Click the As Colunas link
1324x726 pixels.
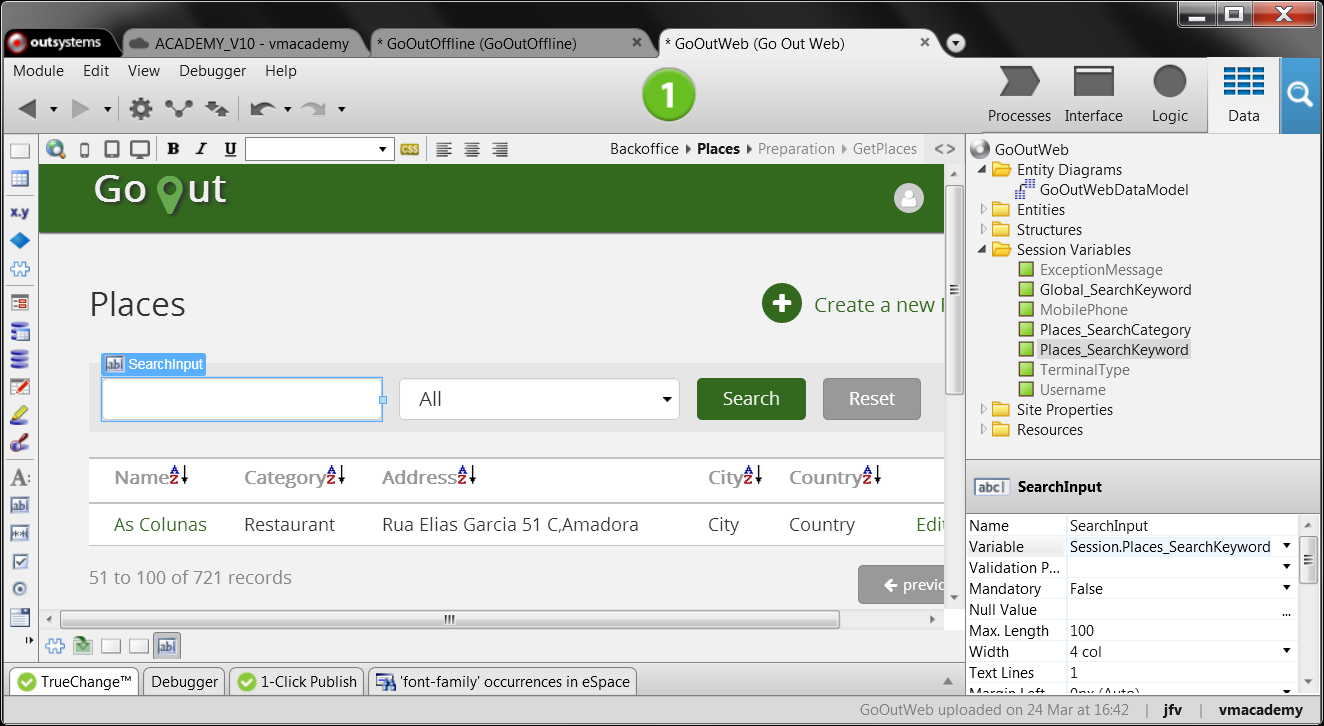coord(160,525)
